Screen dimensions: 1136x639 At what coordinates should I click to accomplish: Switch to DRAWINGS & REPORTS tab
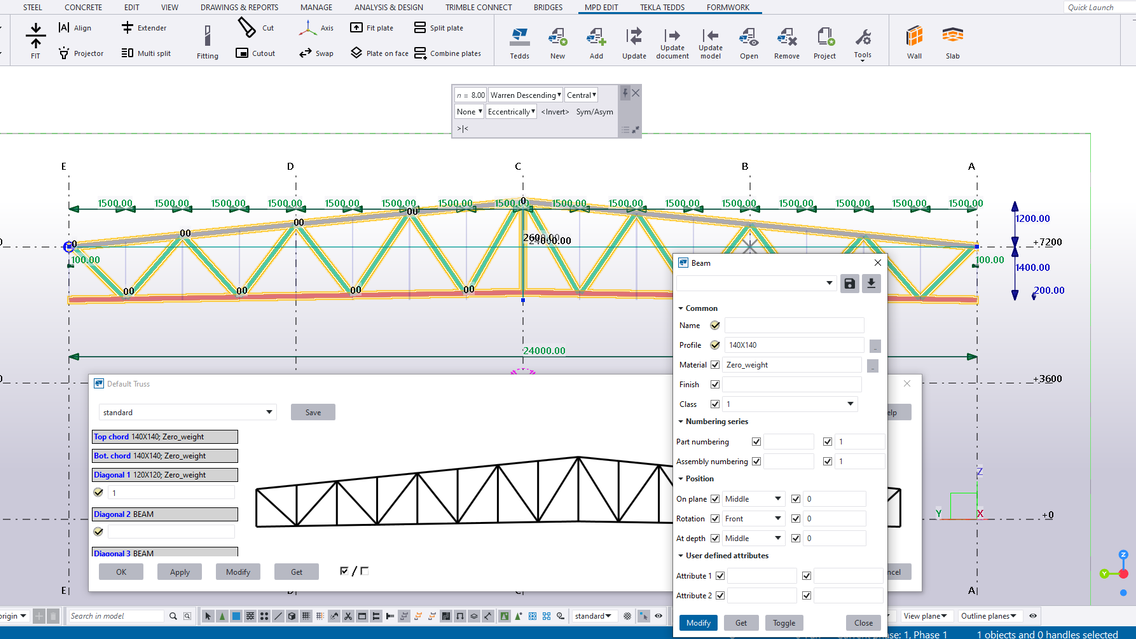click(x=239, y=7)
